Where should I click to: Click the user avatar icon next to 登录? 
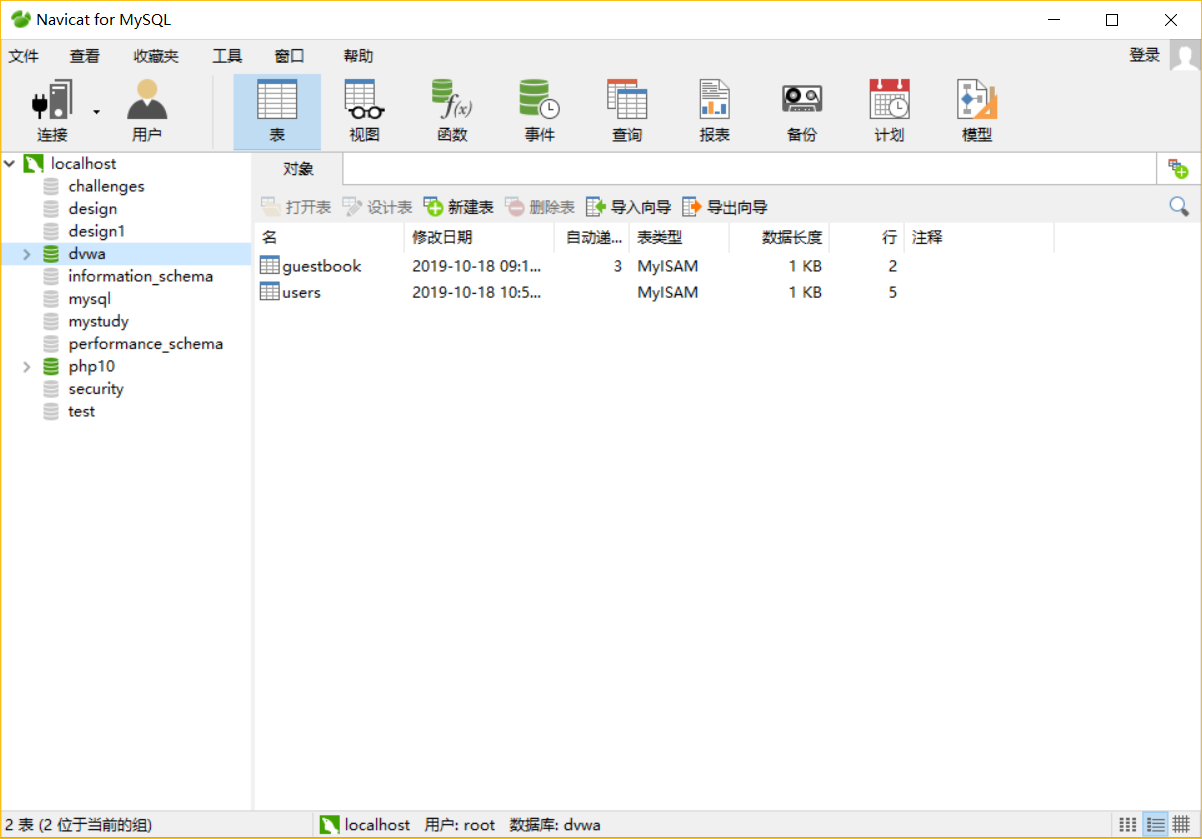point(1185,56)
